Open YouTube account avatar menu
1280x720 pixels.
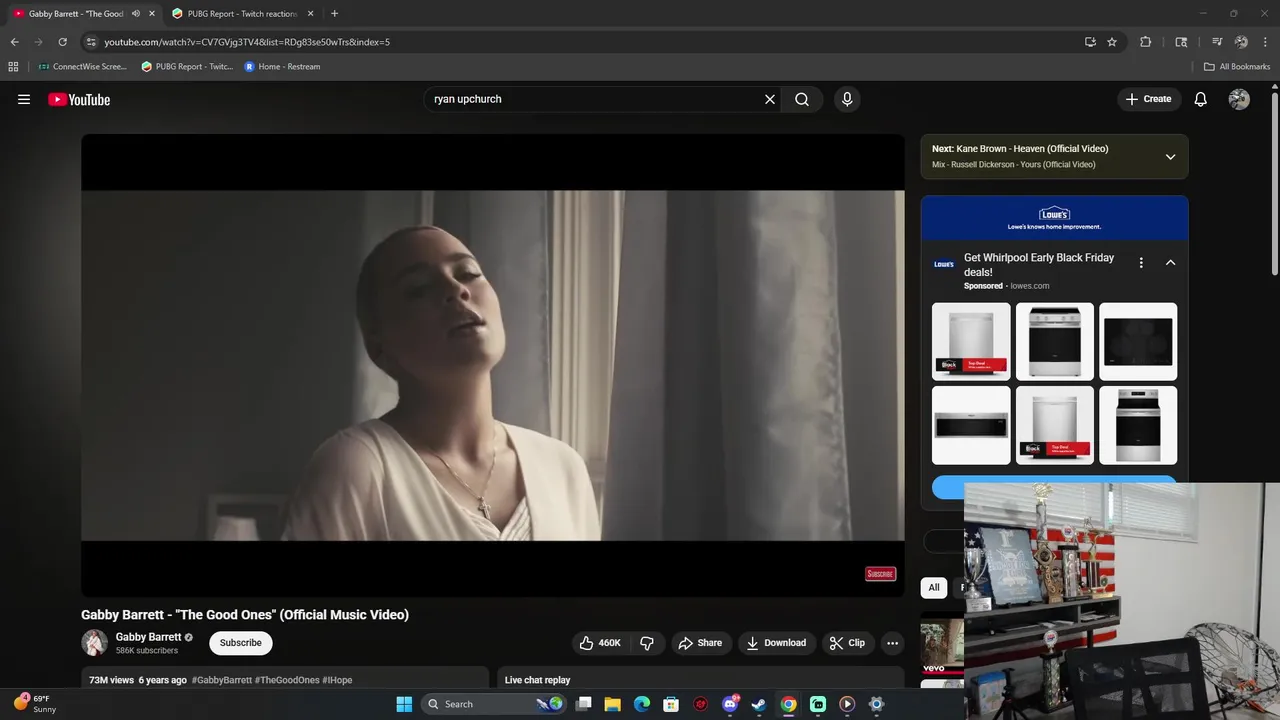pyautogui.click(x=1239, y=99)
